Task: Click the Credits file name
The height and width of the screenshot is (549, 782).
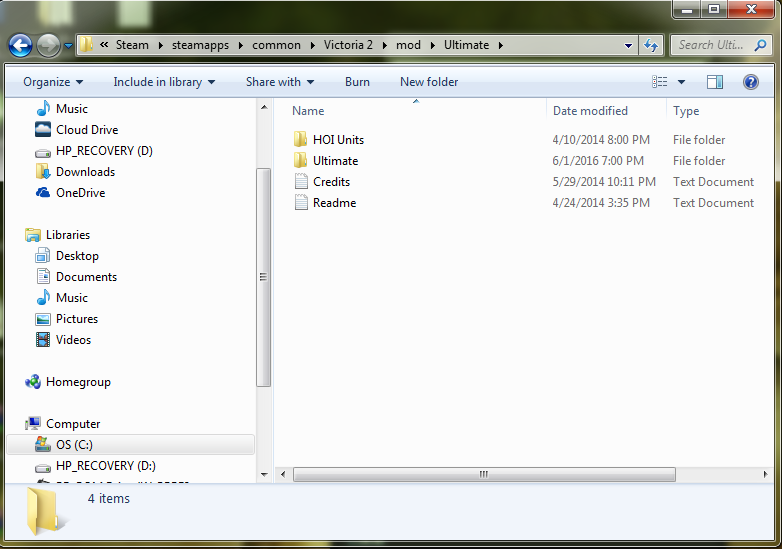Action: tap(331, 182)
